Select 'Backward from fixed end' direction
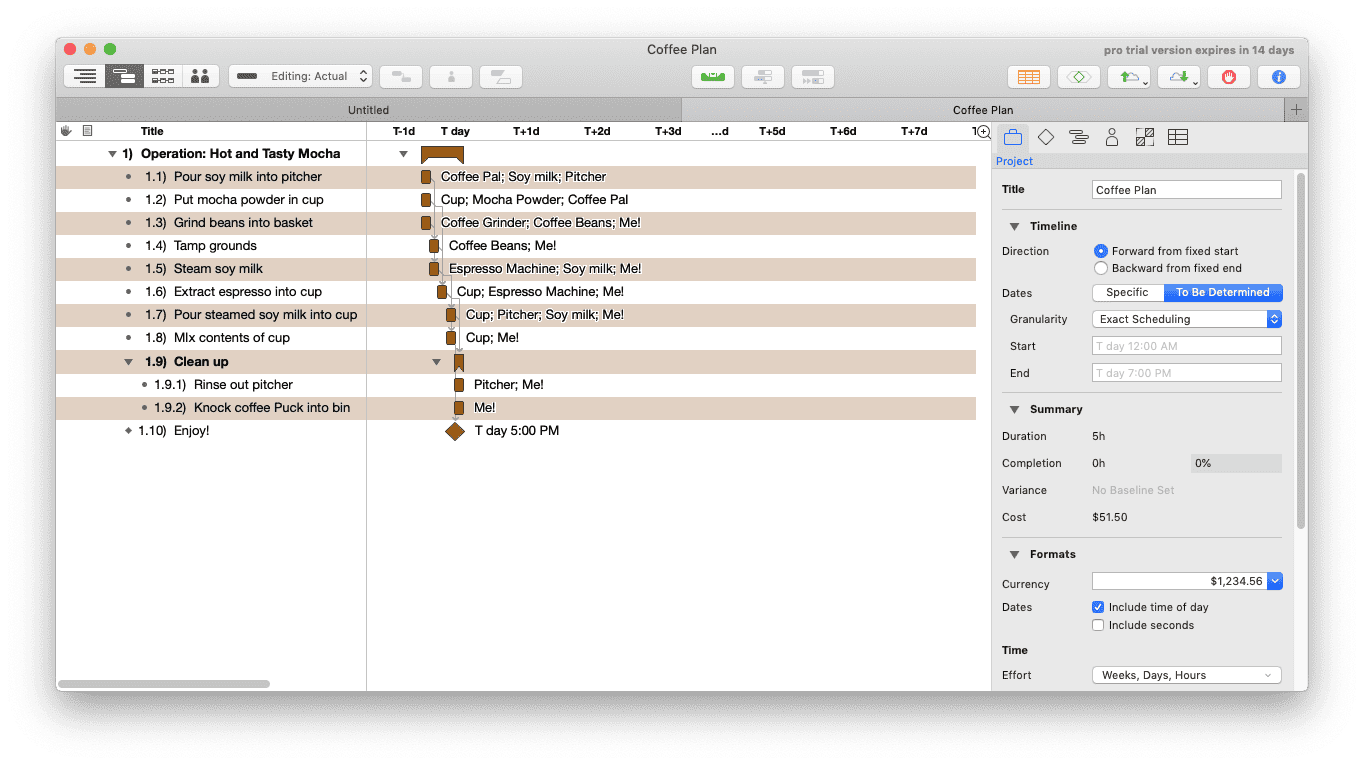Image resolution: width=1364 pixels, height=765 pixels. pyautogui.click(x=1101, y=268)
